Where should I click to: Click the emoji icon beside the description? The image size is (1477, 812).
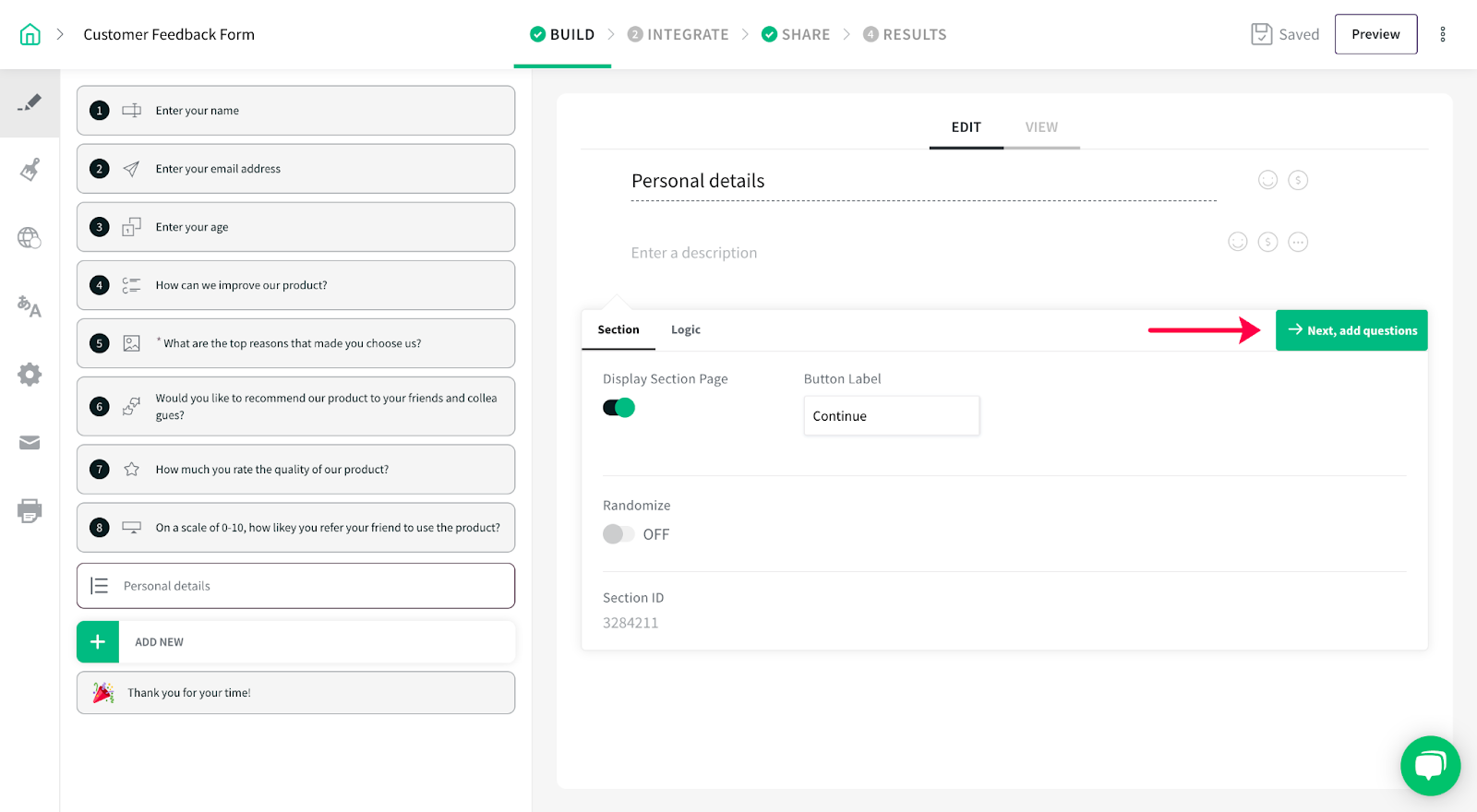[x=1238, y=242]
